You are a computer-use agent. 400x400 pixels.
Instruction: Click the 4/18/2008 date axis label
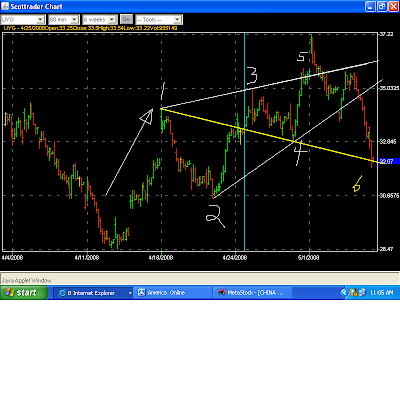(x=161, y=257)
